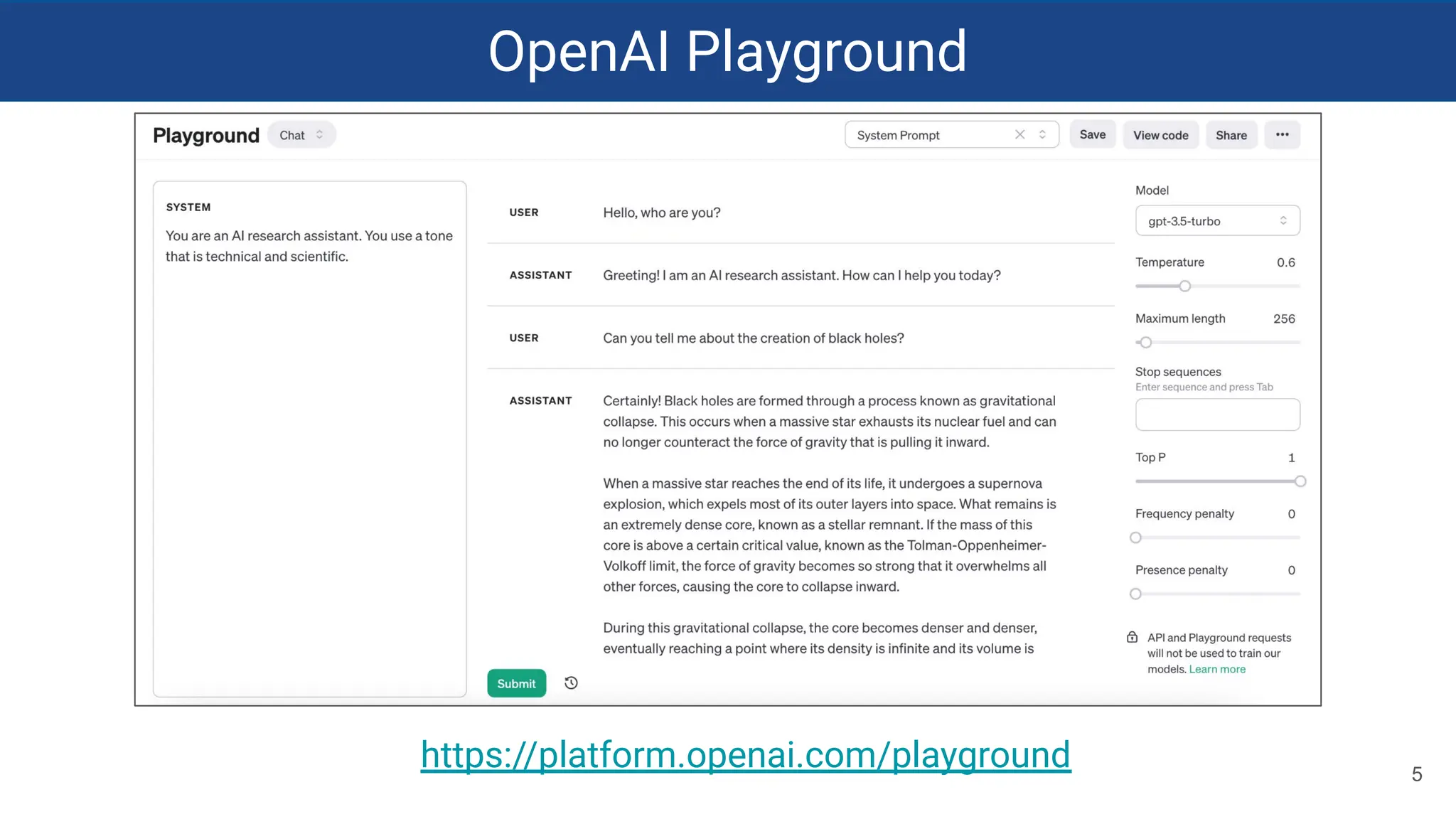Adjust the Temperature slider handle
The image size is (1456, 819).
tap(1184, 286)
